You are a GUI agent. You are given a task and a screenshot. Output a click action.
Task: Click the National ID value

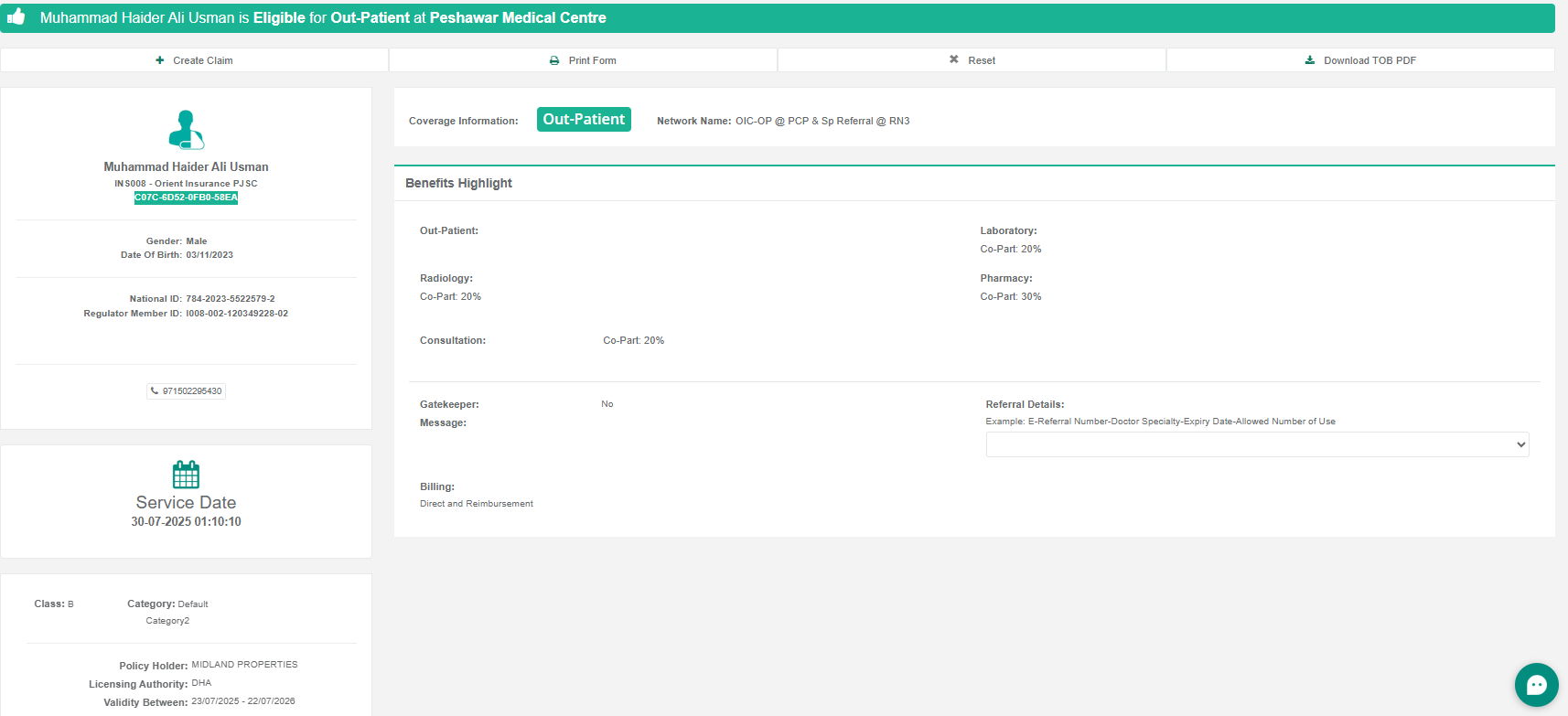(x=231, y=299)
